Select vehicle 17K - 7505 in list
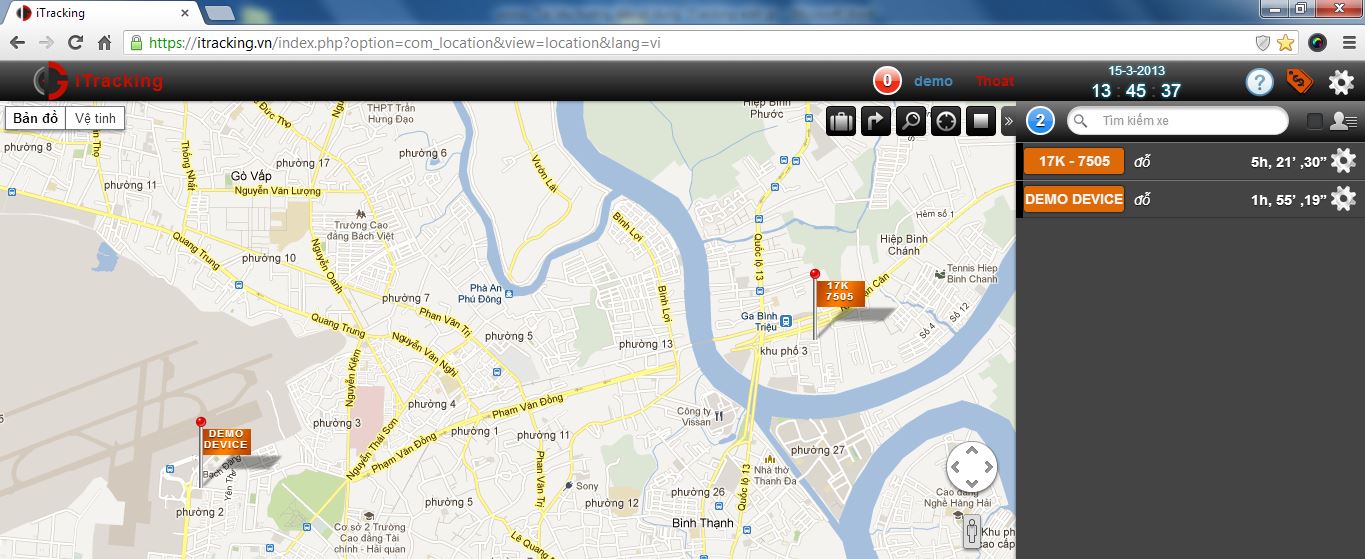This screenshot has width=1365, height=559. [1074, 161]
